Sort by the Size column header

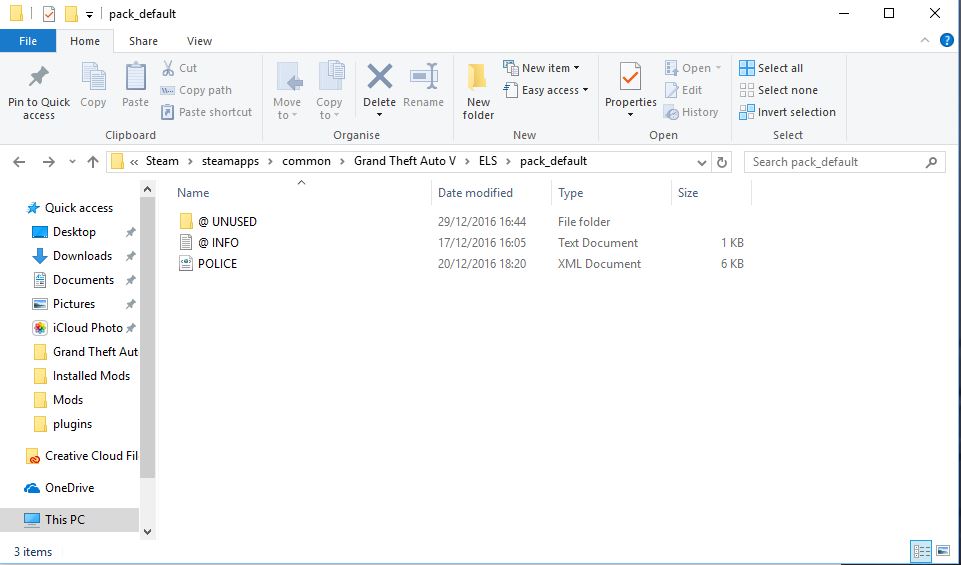(x=688, y=192)
